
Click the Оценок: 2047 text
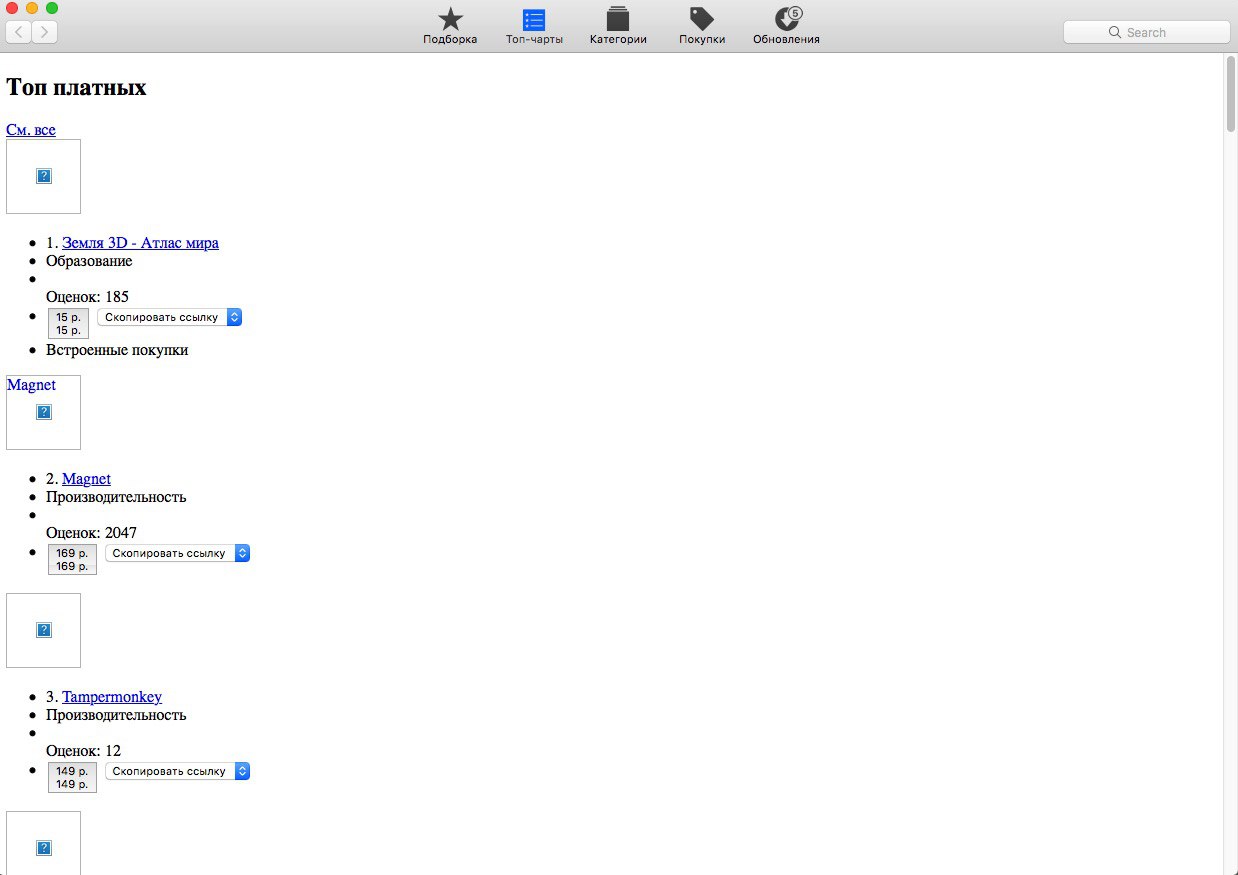click(x=91, y=533)
